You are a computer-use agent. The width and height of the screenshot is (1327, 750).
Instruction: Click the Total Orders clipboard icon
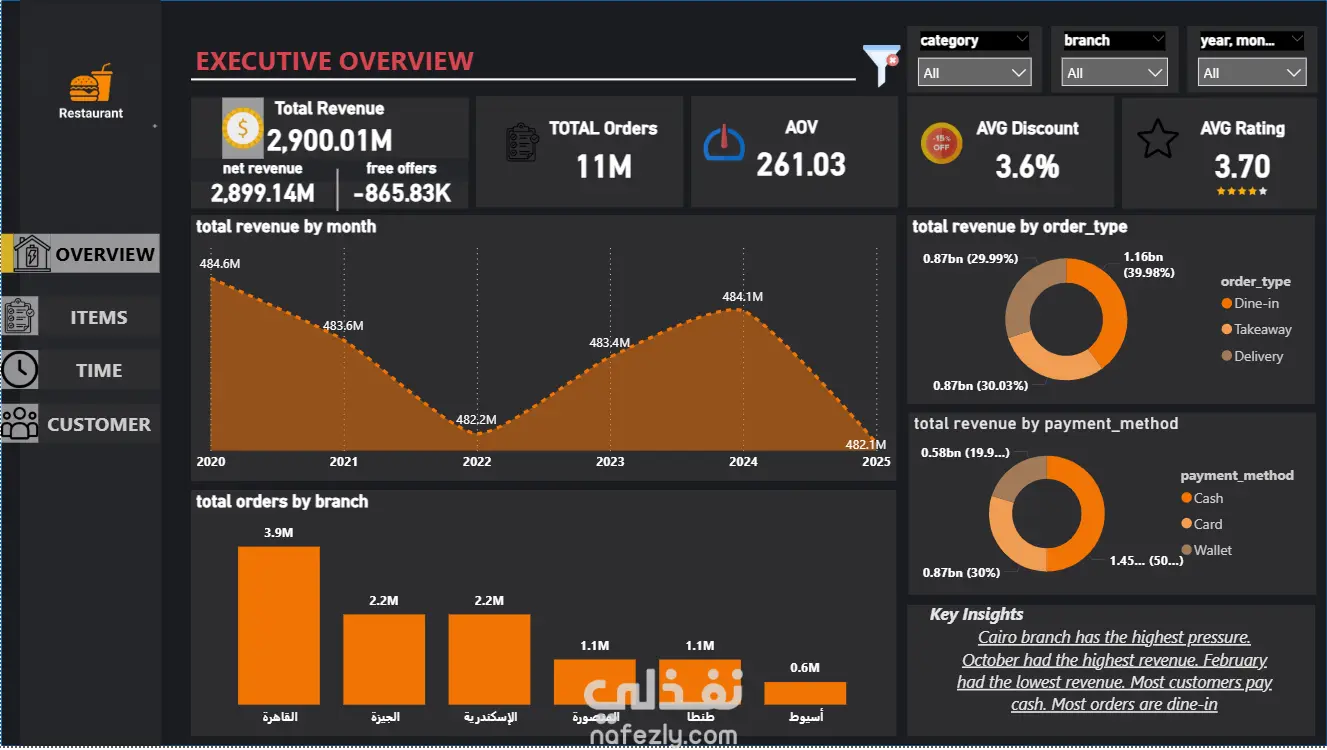[x=522, y=143]
